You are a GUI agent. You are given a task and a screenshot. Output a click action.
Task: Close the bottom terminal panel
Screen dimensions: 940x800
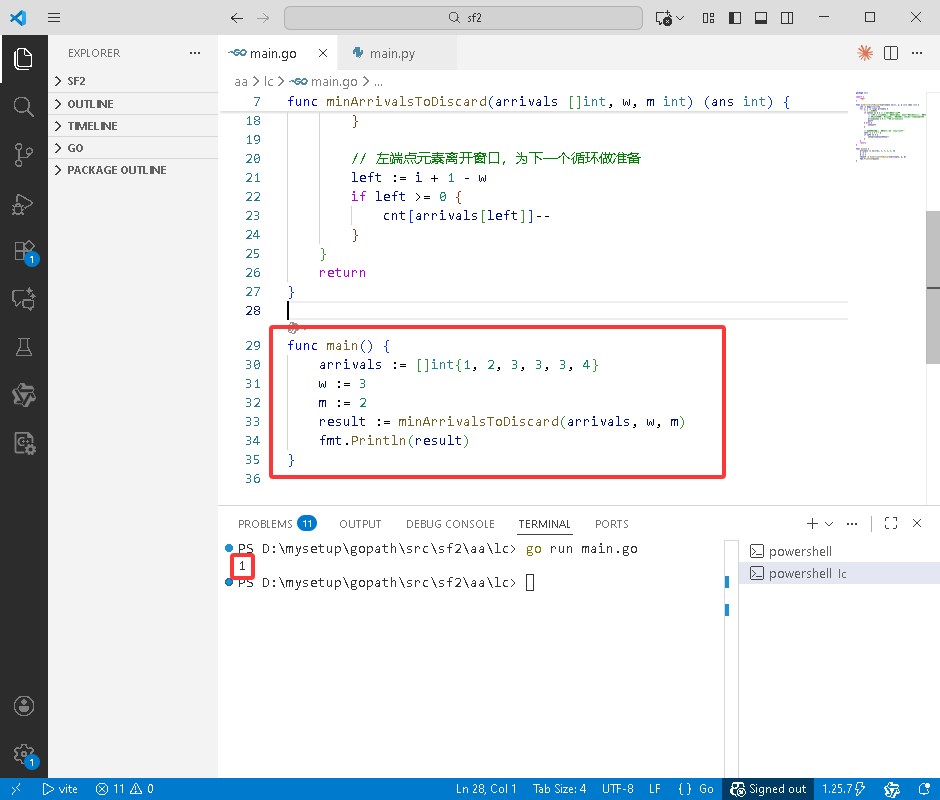click(x=917, y=524)
